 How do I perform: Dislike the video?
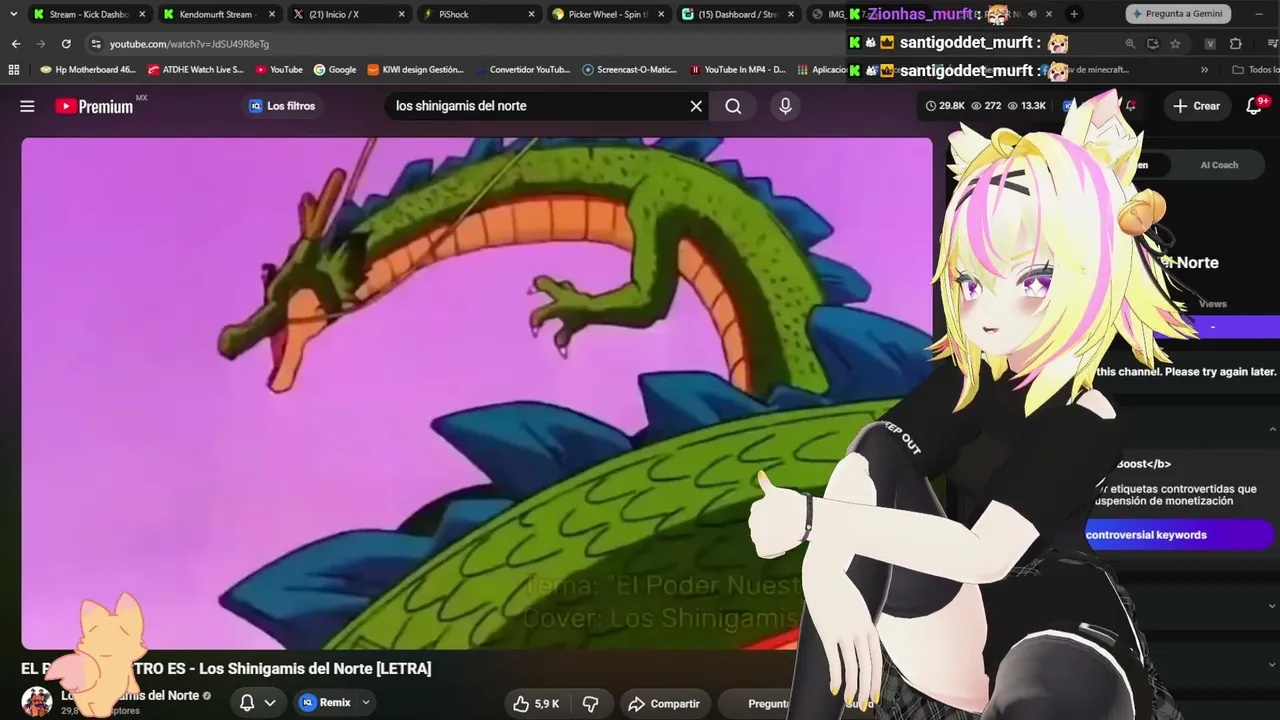click(x=590, y=703)
